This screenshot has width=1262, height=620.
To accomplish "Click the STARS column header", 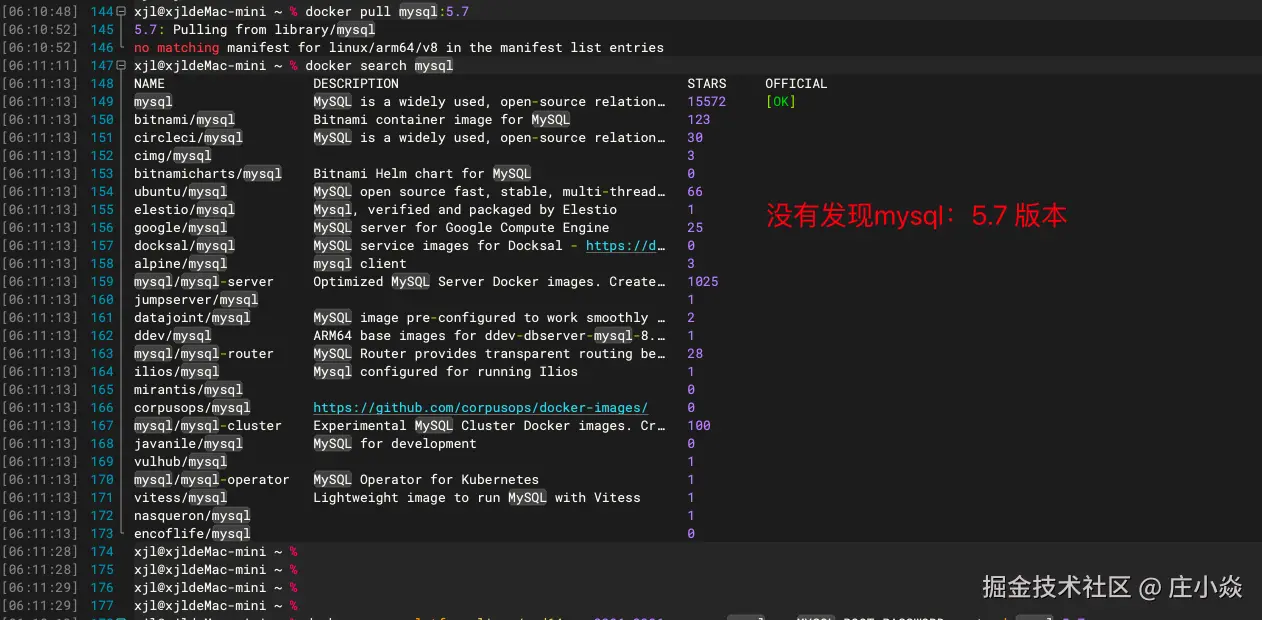I will (707, 84).
